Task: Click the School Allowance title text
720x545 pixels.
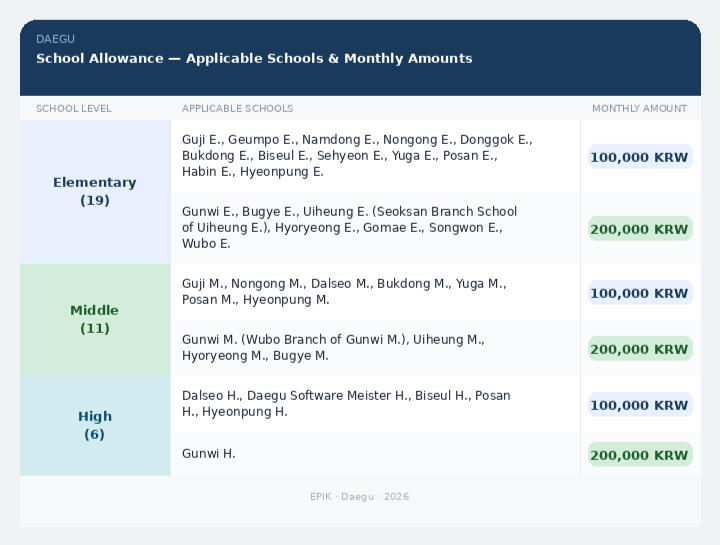Action: (254, 58)
